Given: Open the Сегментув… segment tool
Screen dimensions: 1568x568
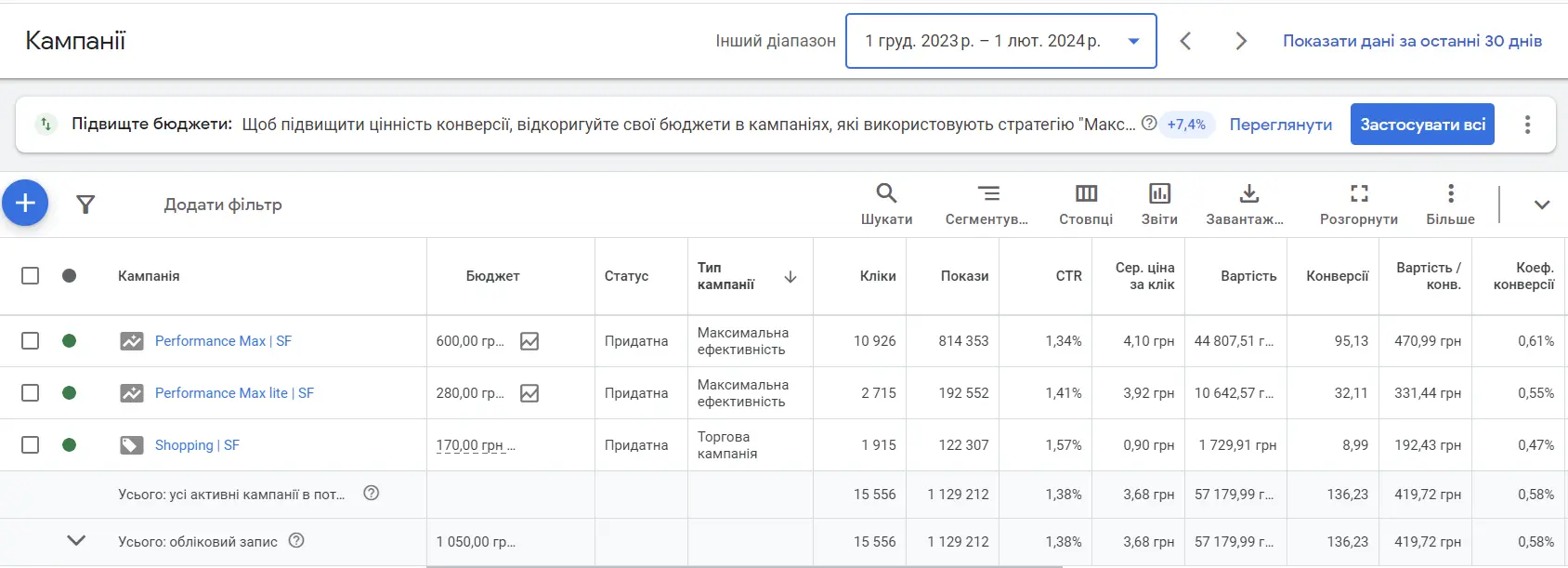Looking at the screenshot, I should (987, 204).
